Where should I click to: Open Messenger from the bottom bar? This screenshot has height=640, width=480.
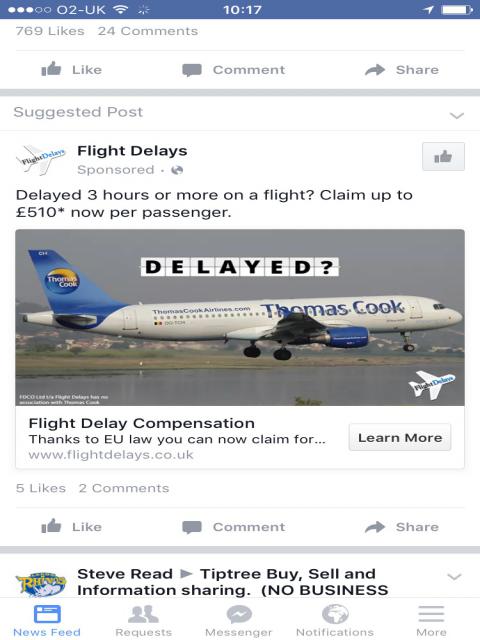coord(239,620)
